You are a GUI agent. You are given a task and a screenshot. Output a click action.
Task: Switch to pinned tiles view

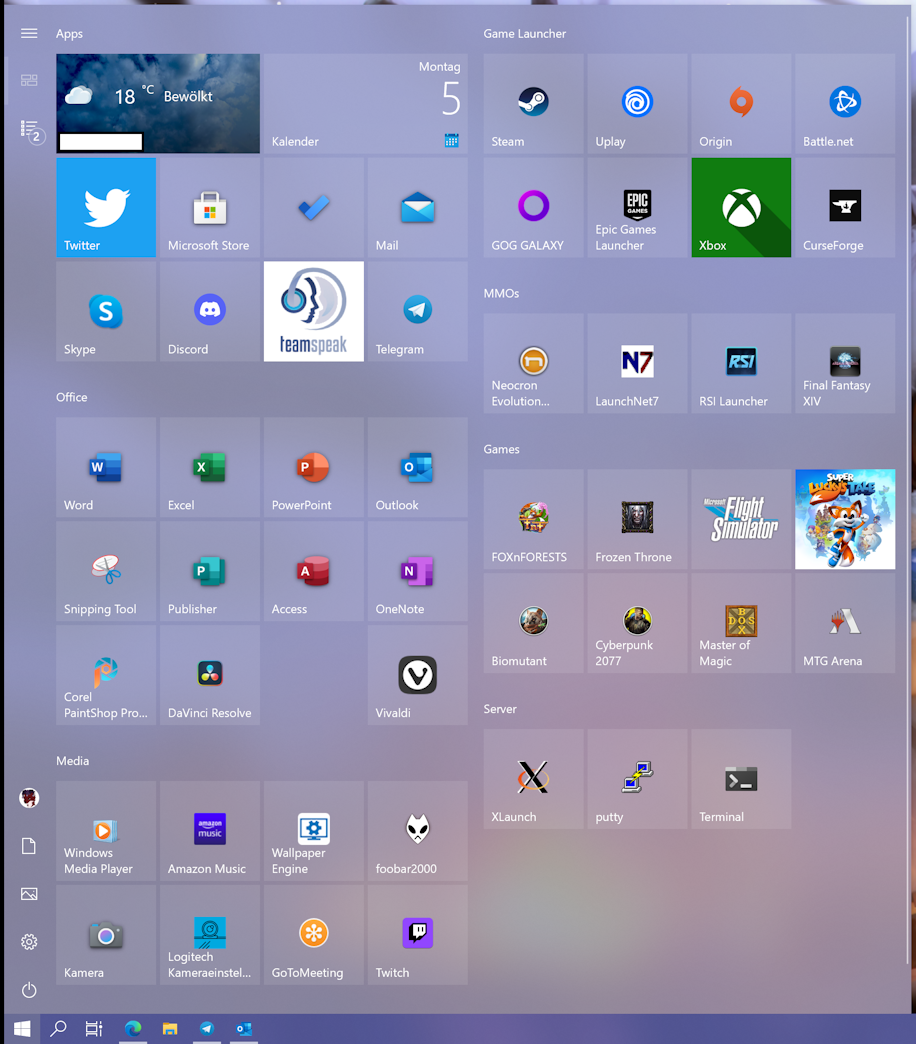tap(29, 81)
